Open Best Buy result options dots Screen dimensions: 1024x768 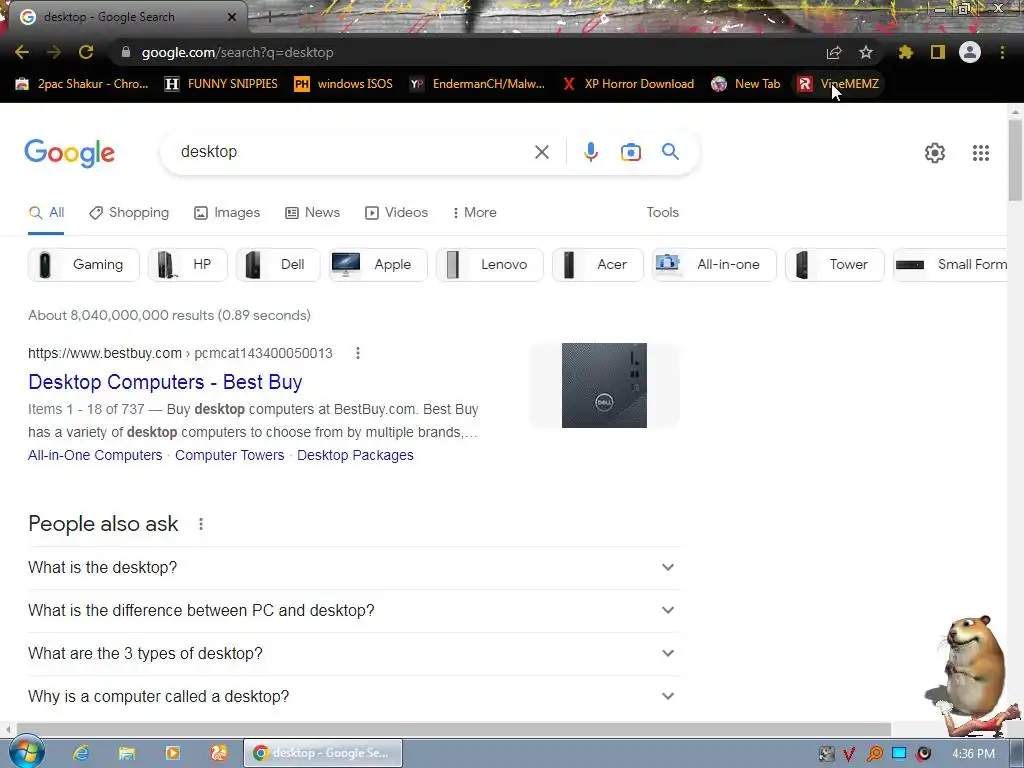(357, 353)
